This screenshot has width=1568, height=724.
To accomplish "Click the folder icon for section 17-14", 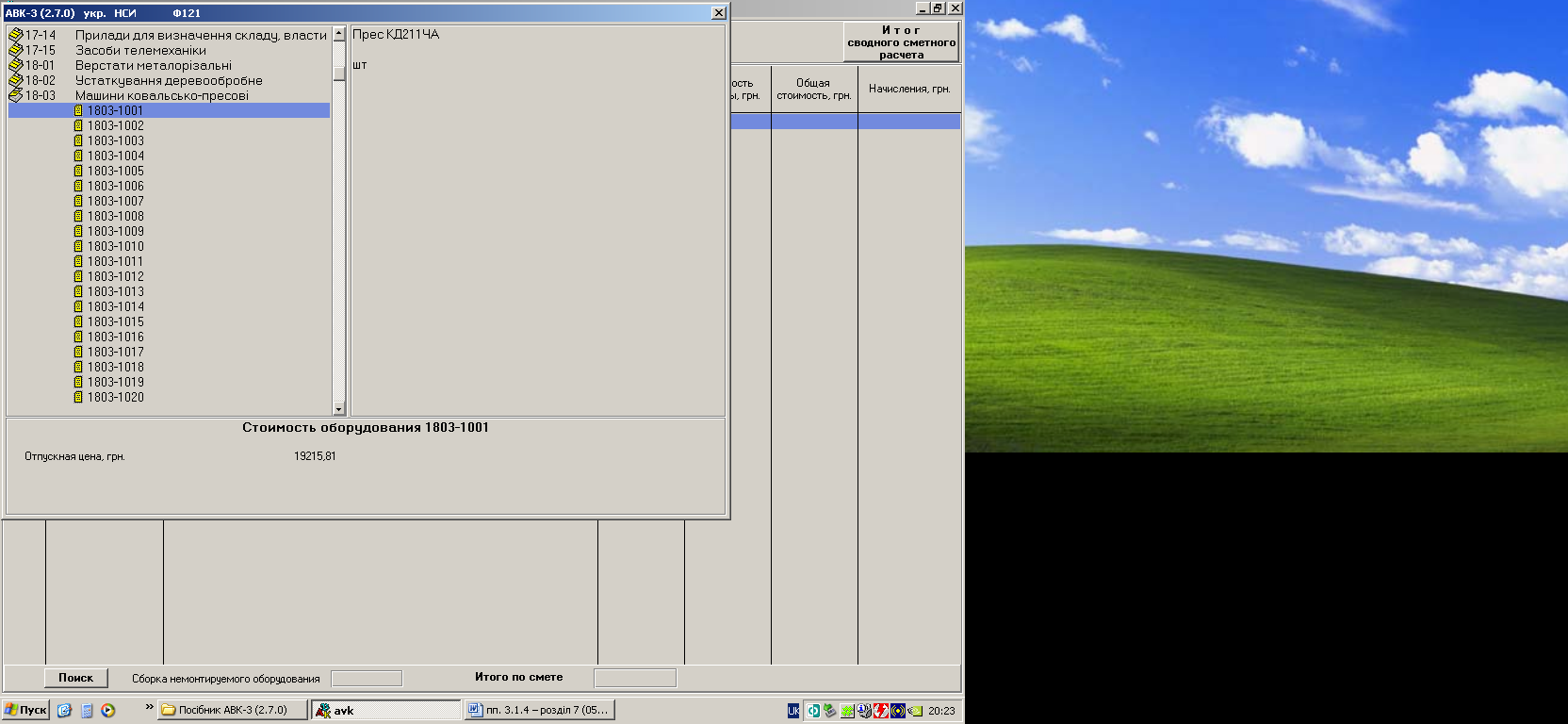I will pyautogui.click(x=15, y=35).
